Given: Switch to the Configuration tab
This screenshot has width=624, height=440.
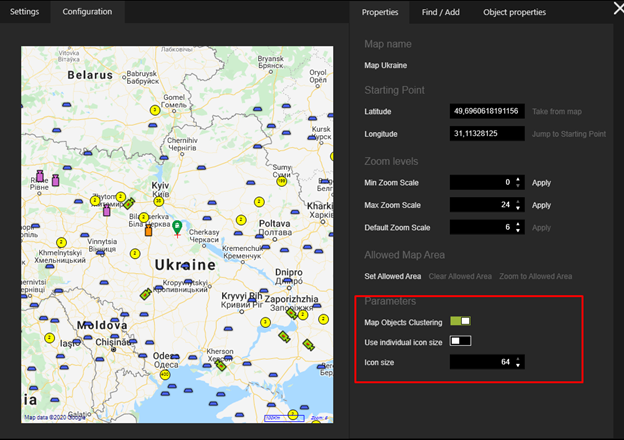Looking at the screenshot, I should click(x=87, y=12).
